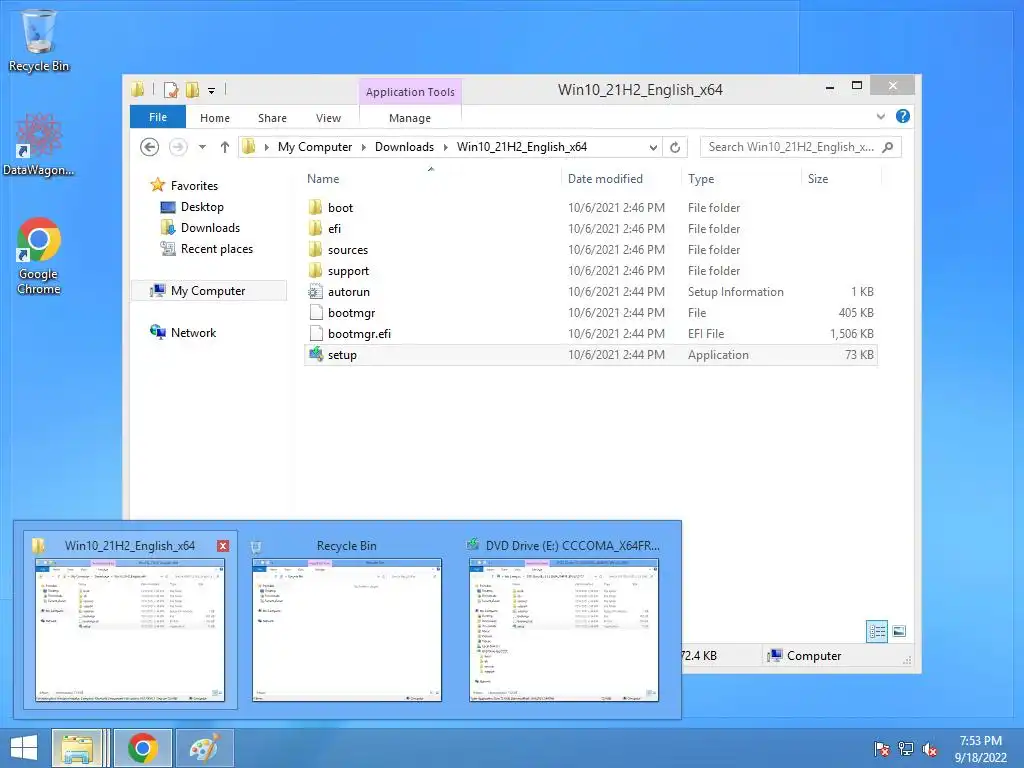Click File Explorer taskbar button

(x=77, y=748)
